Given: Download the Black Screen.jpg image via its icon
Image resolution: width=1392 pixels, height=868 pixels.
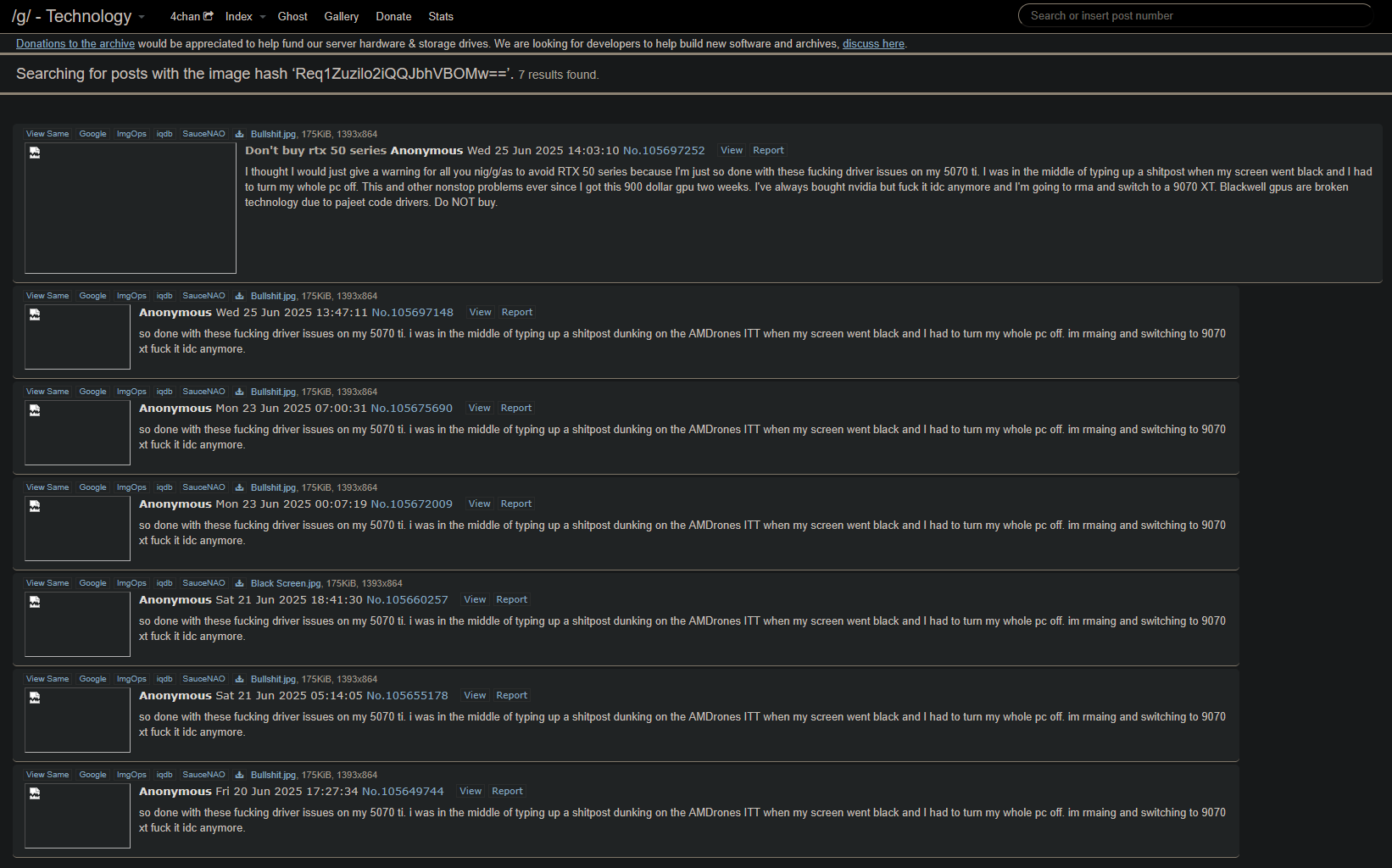Looking at the screenshot, I should pos(240,583).
